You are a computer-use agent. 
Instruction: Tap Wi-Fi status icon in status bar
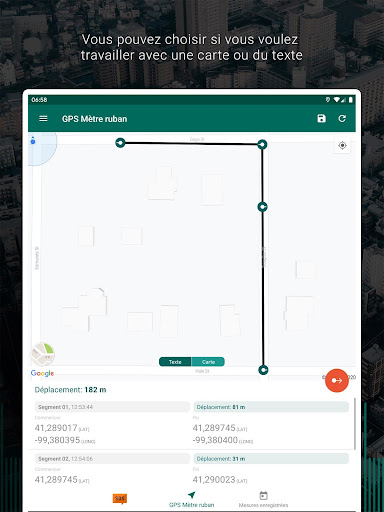337,100
